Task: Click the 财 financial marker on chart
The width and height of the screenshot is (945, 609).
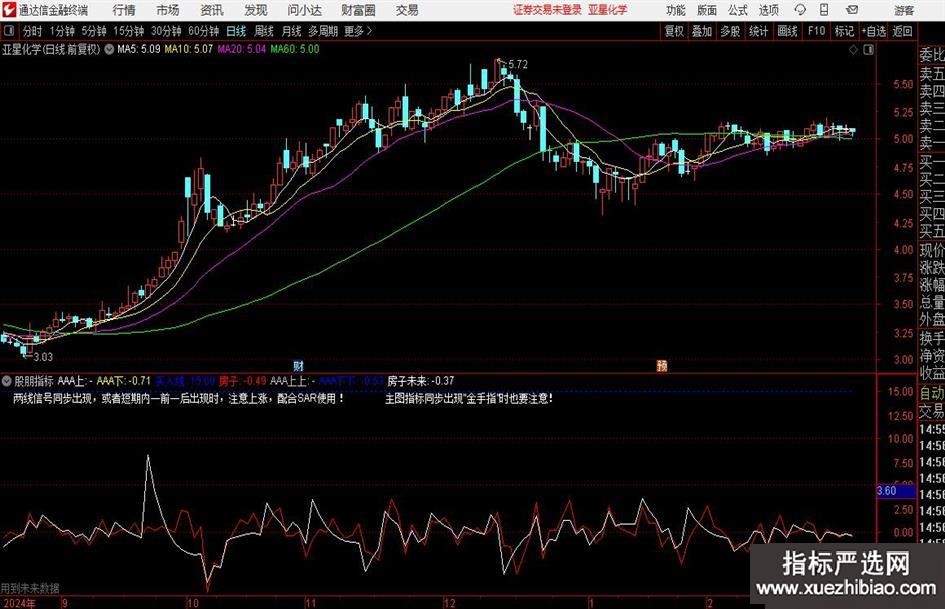Action: coord(298,365)
